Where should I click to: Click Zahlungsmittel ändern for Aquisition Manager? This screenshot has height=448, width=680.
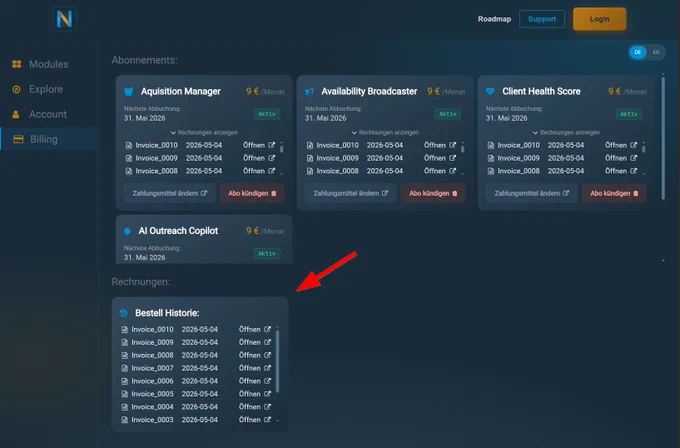[170, 193]
